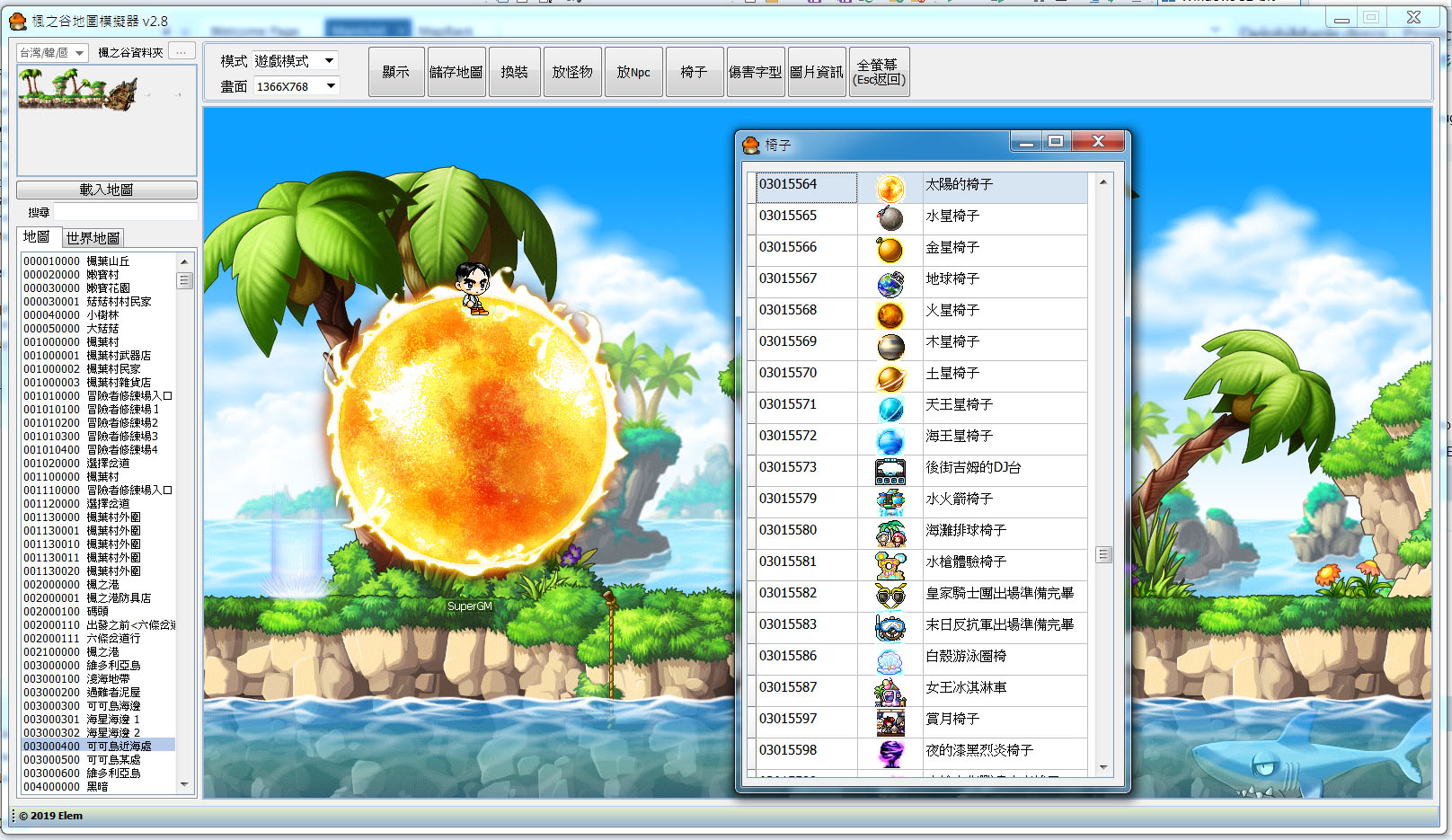Choose the royal knights icon 03015582
The image size is (1452, 840).
pyautogui.click(x=890, y=597)
